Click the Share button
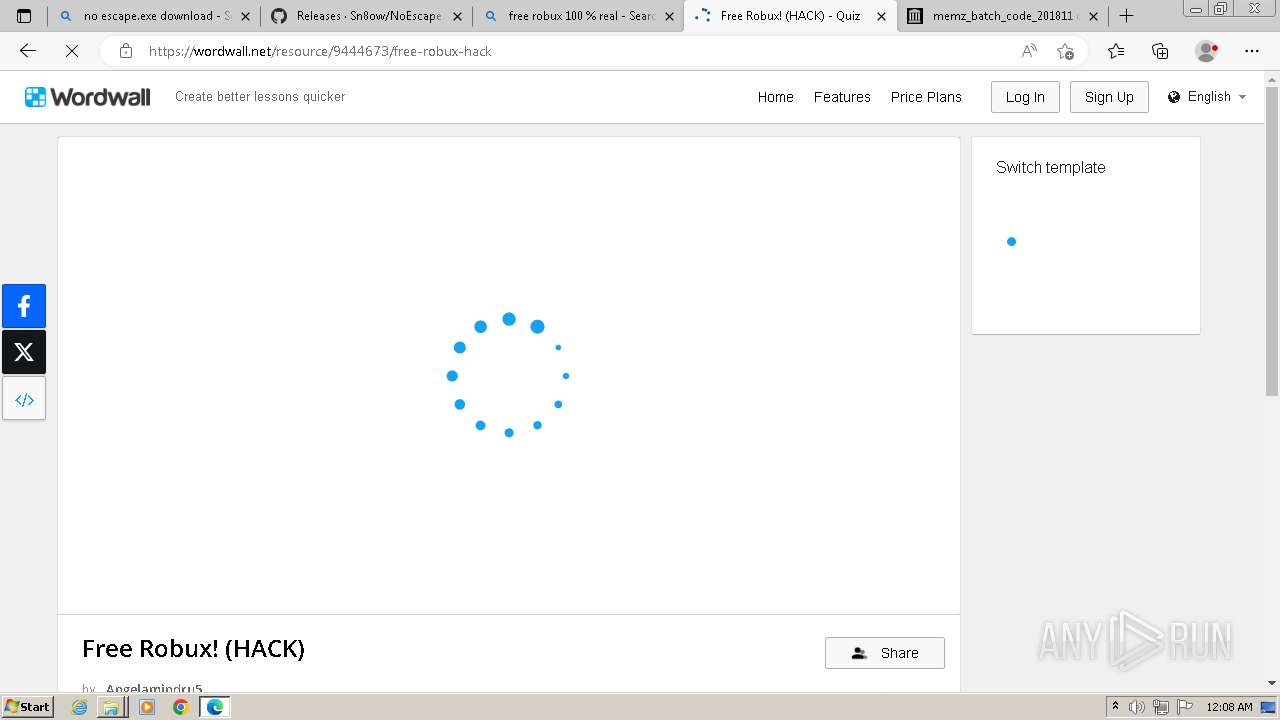Screen dimensions: 1280x720 [885, 653]
